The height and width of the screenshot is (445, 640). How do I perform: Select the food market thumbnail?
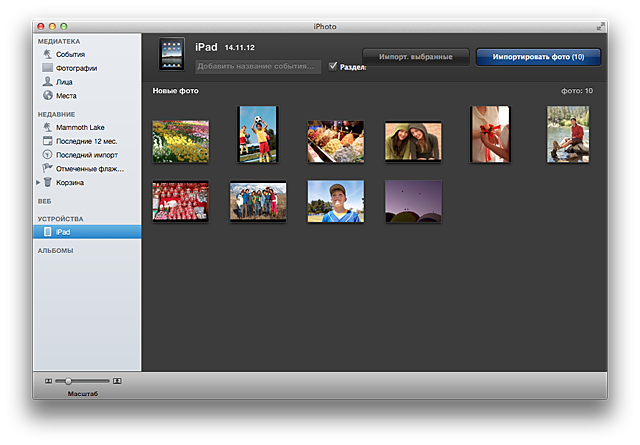[336, 141]
